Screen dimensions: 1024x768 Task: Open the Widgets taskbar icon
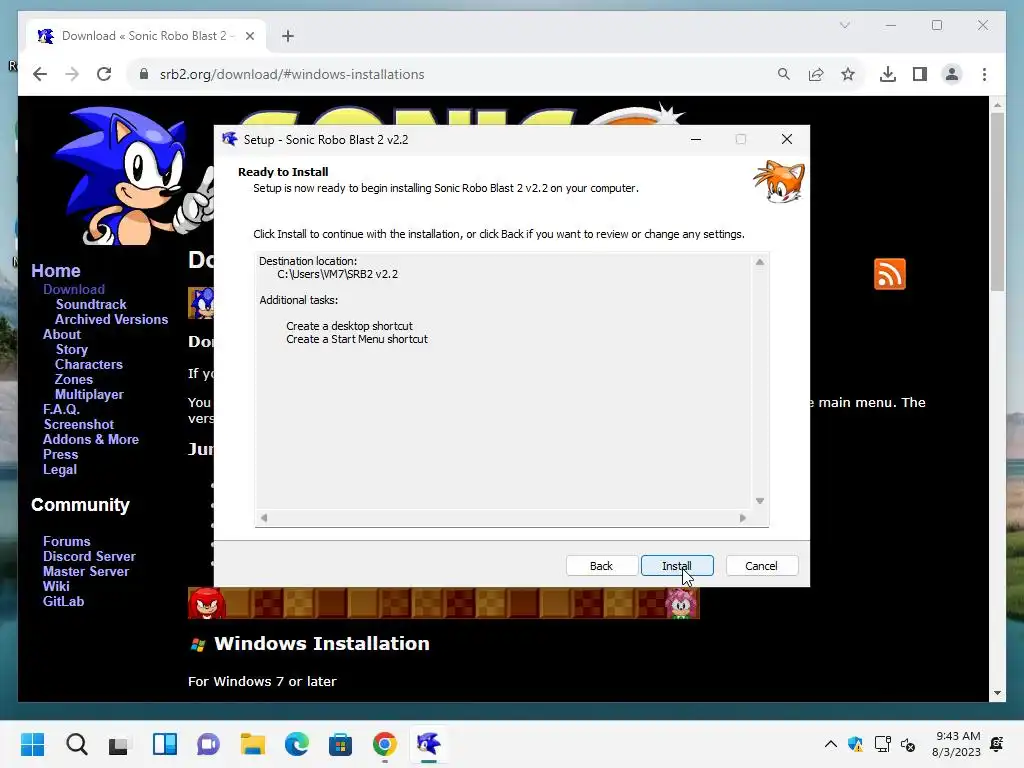click(x=165, y=744)
